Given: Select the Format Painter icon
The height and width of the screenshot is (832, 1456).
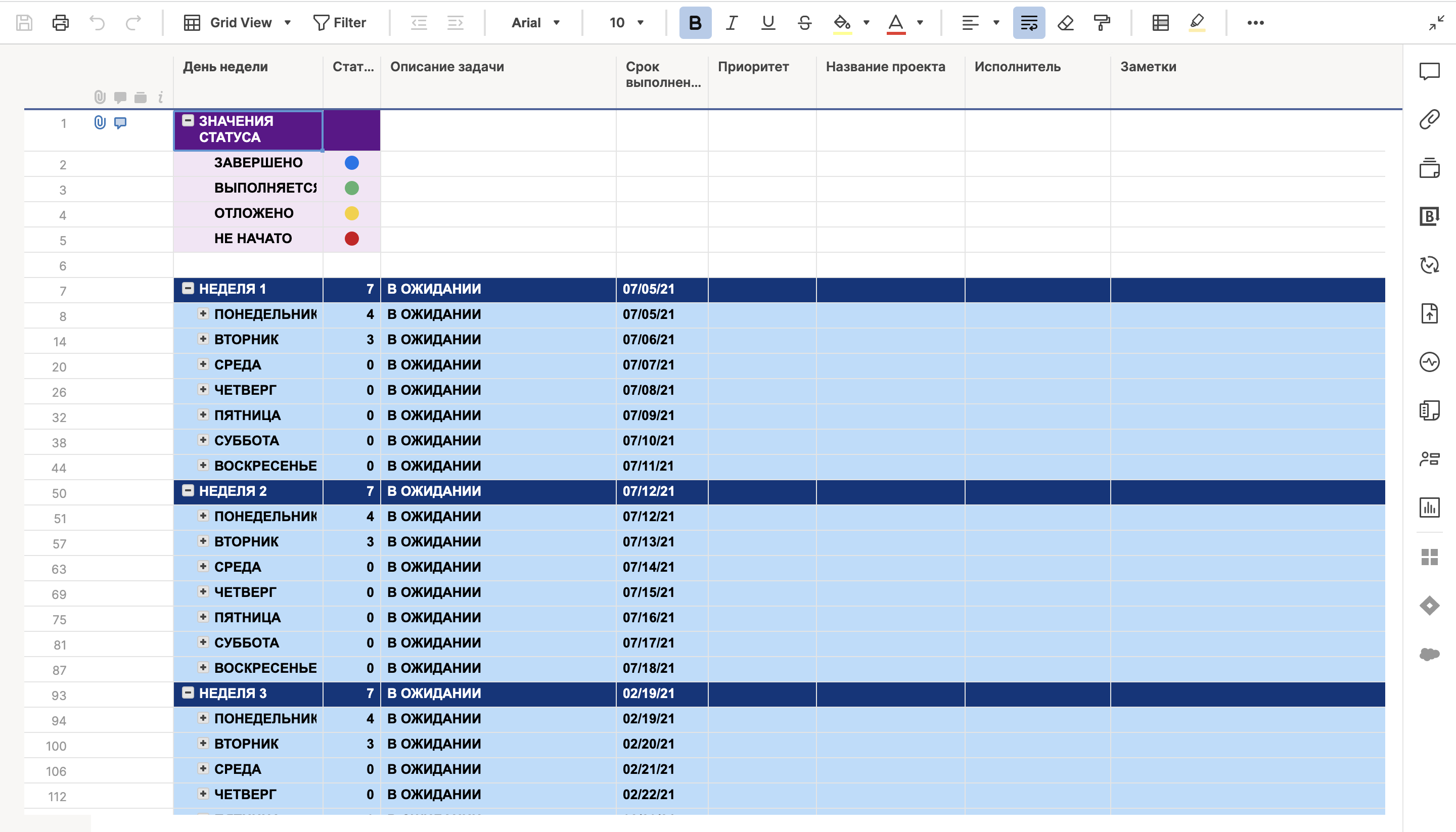Looking at the screenshot, I should pyautogui.click(x=1102, y=23).
